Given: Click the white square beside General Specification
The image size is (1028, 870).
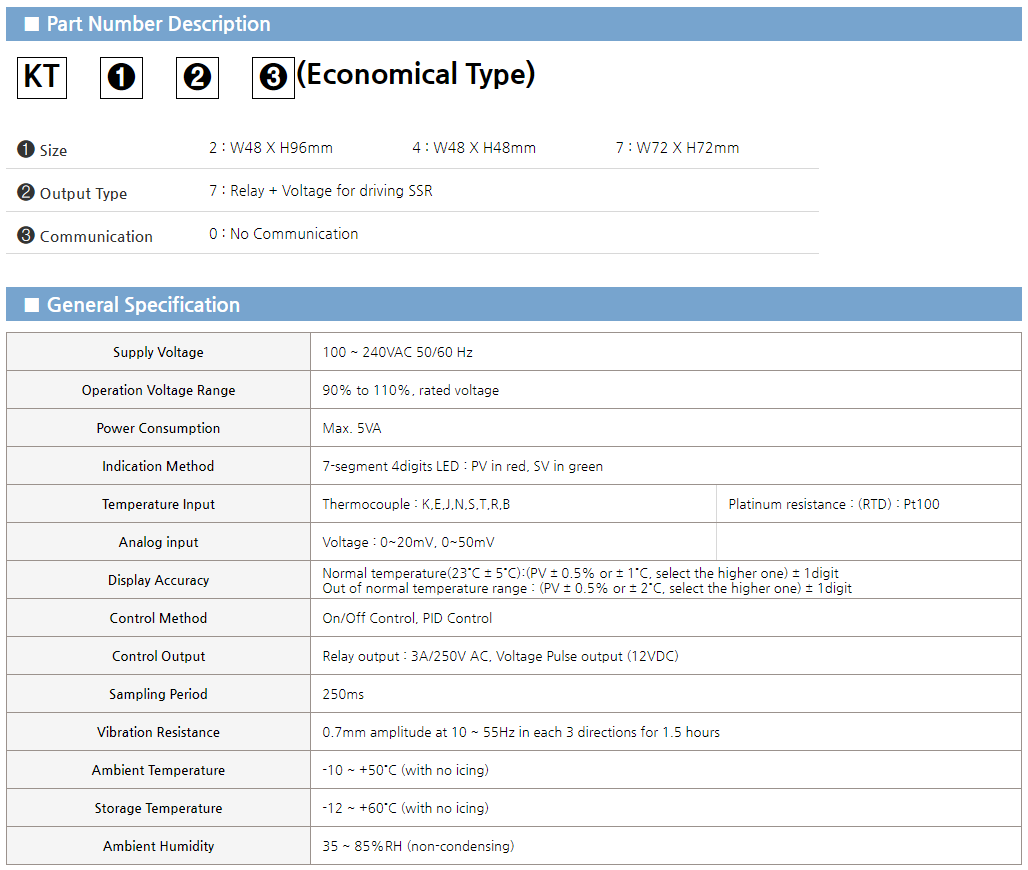Looking at the screenshot, I should click(x=31, y=305).
